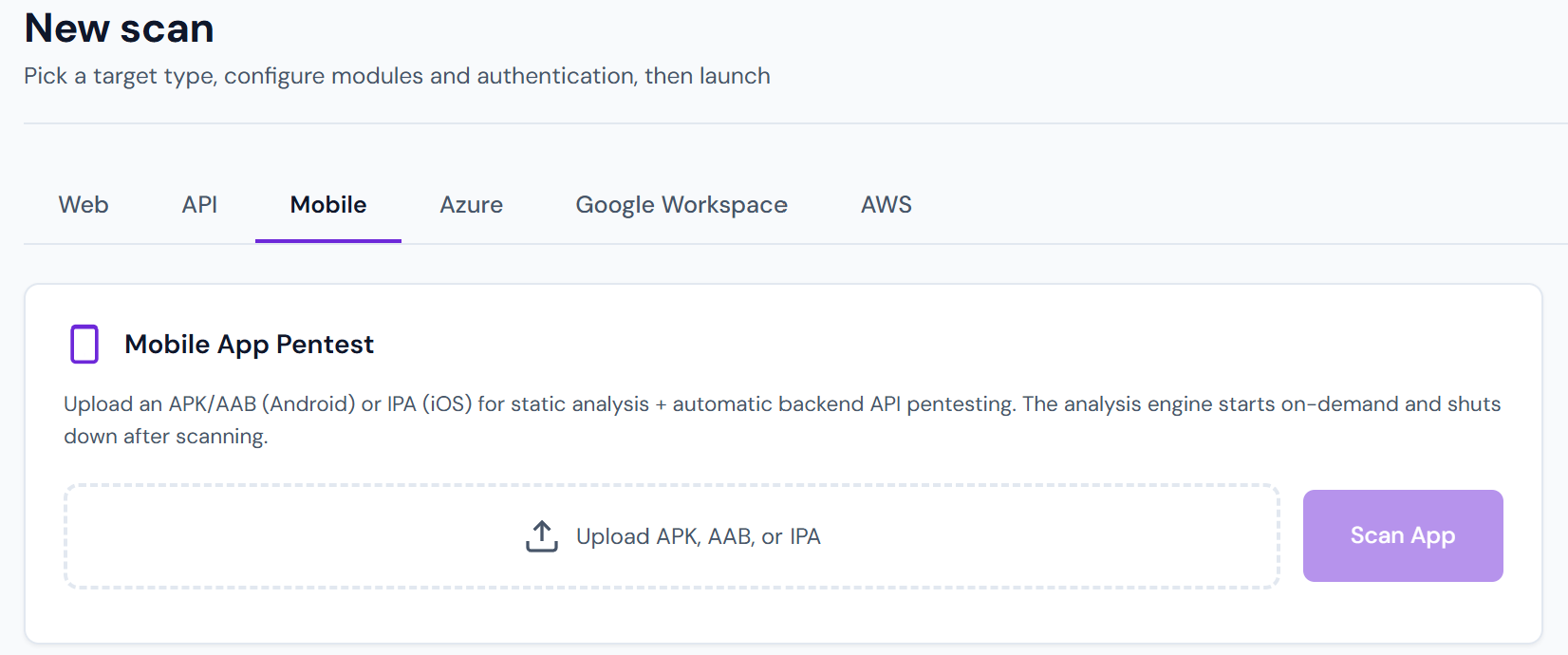Select the Mobile tab
This screenshot has height=655, width=1568.
328,205
